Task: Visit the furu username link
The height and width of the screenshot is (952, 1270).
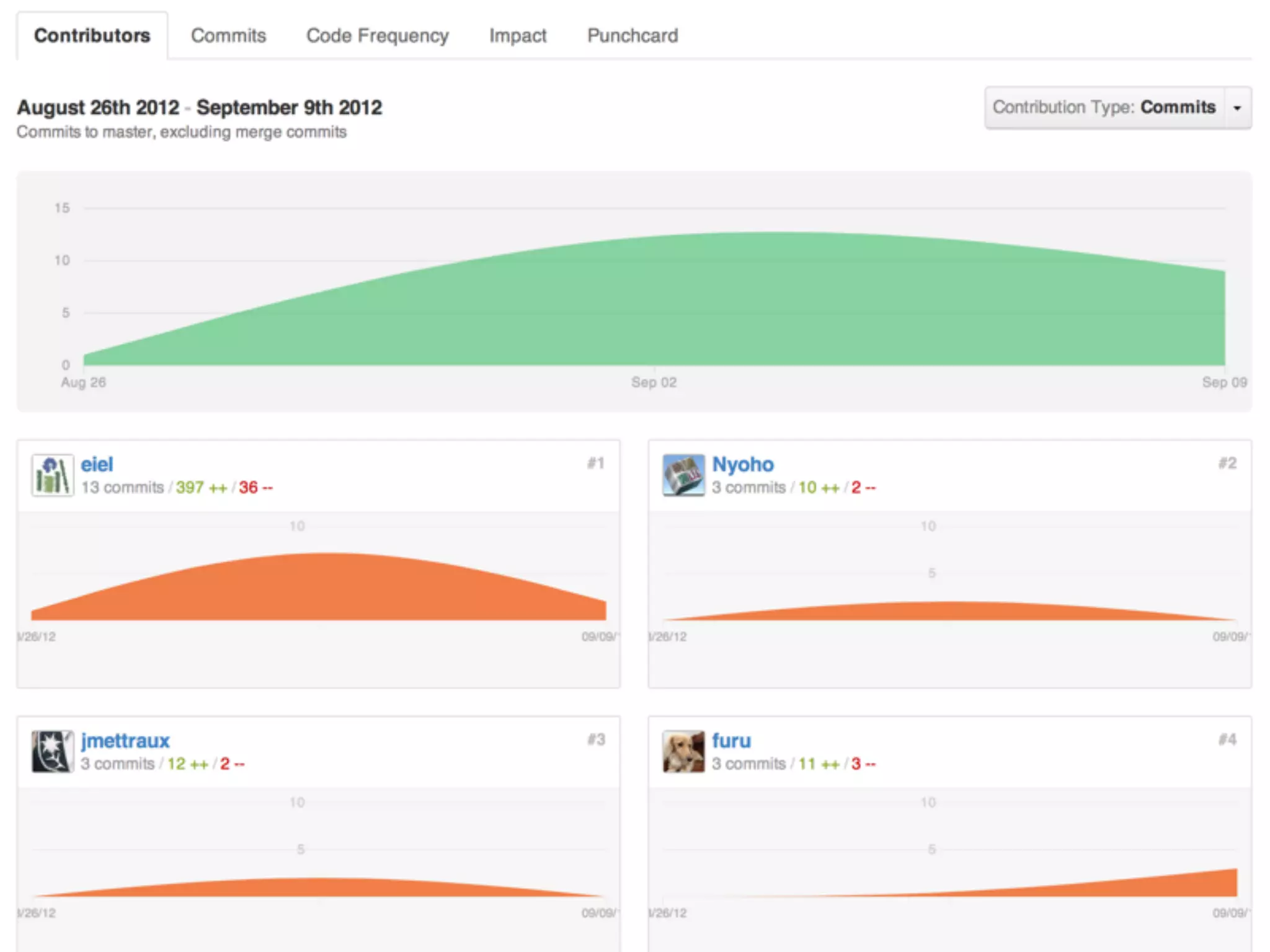Action: tap(731, 741)
